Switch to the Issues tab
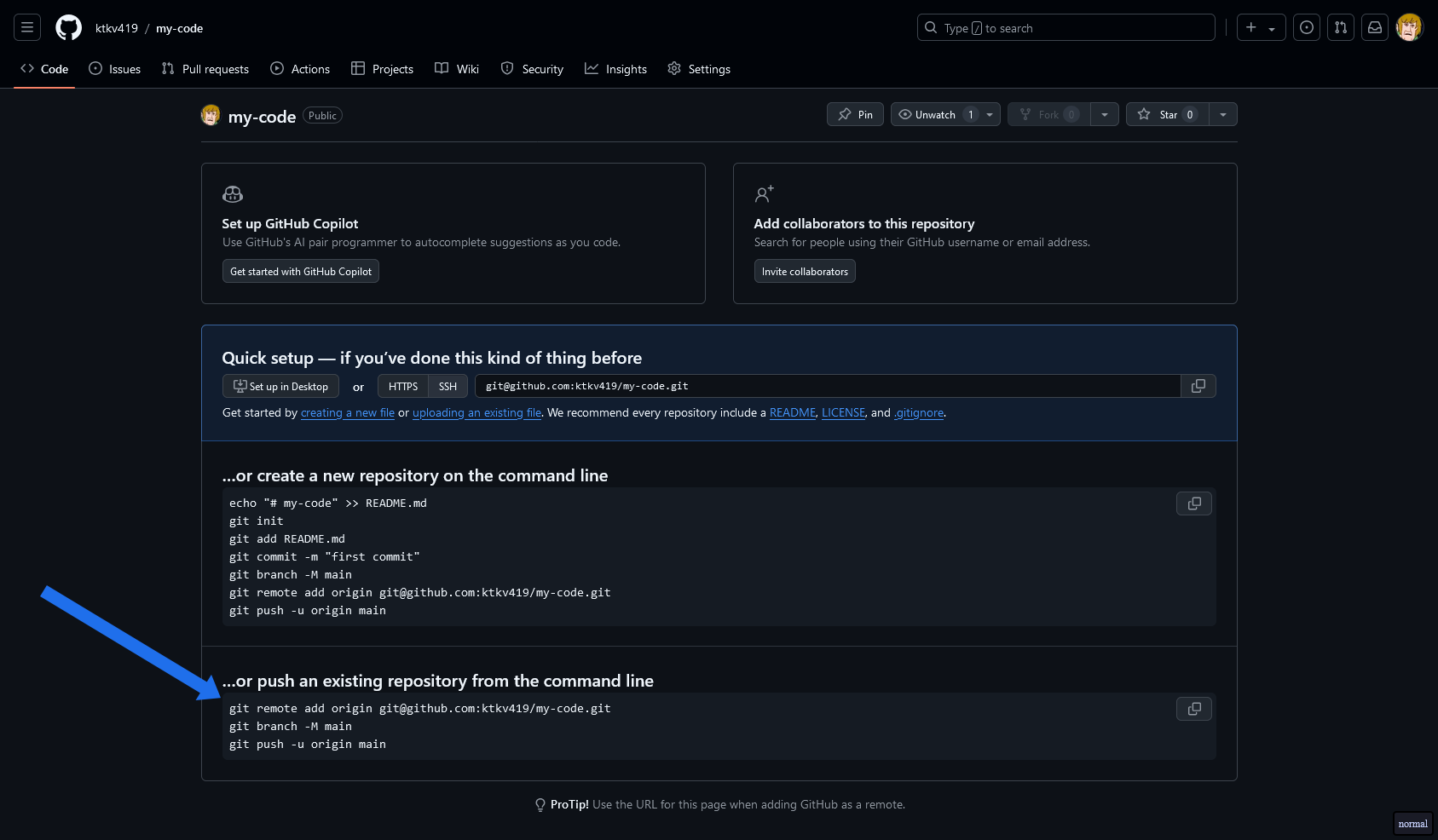Viewport: 1438px width, 840px height. [115, 69]
